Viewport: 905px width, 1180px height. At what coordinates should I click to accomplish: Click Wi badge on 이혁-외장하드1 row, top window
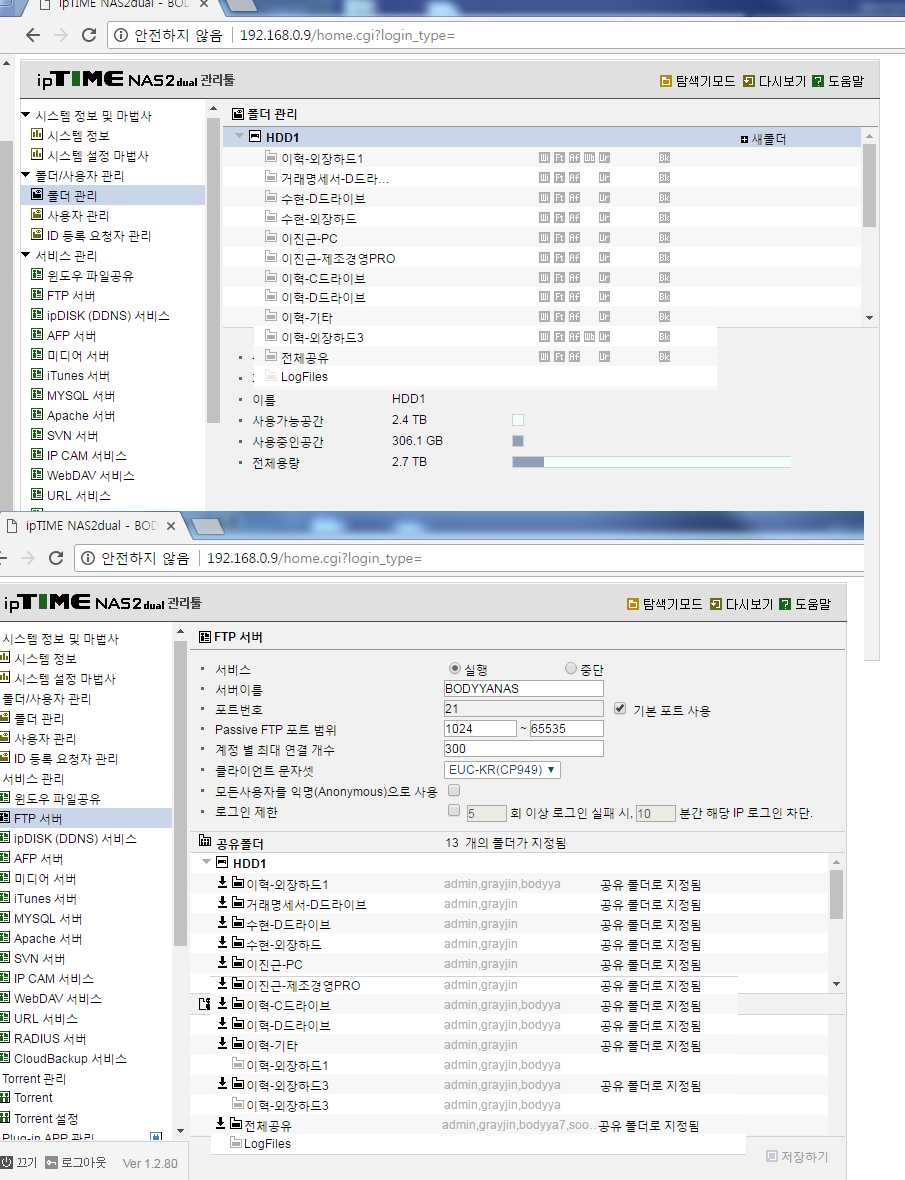point(544,158)
